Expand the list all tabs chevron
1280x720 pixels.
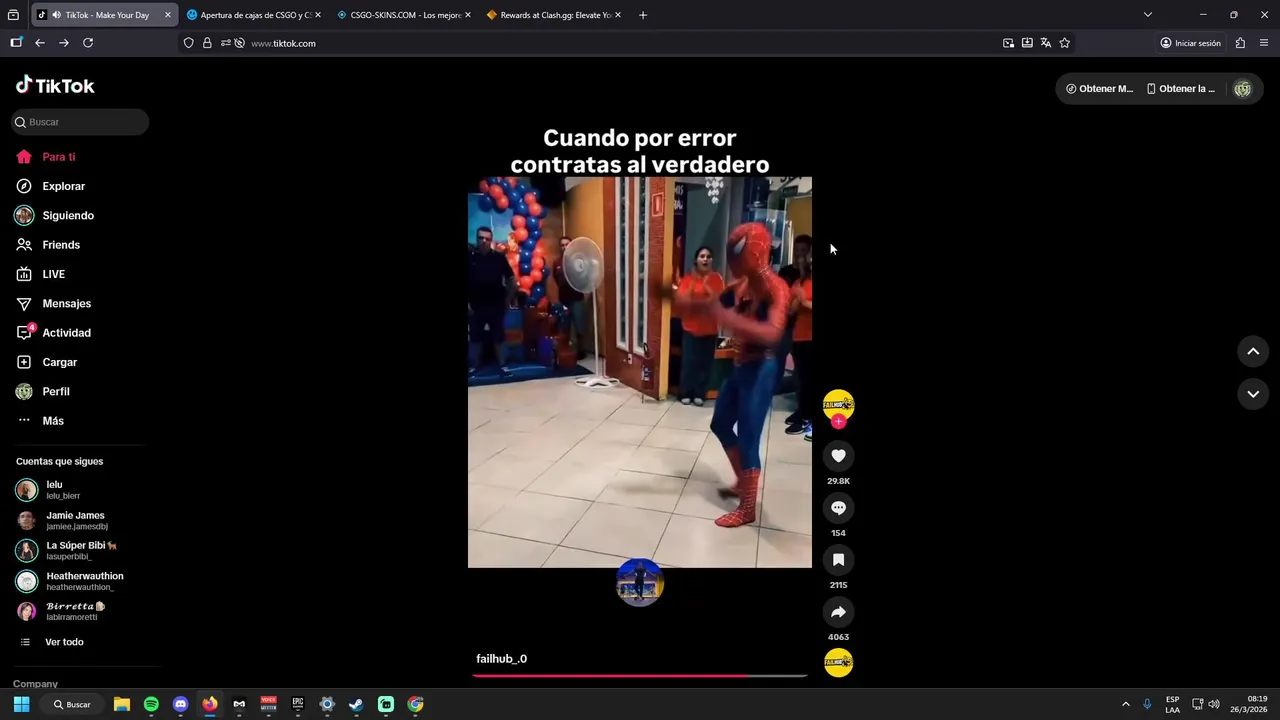(x=1148, y=15)
